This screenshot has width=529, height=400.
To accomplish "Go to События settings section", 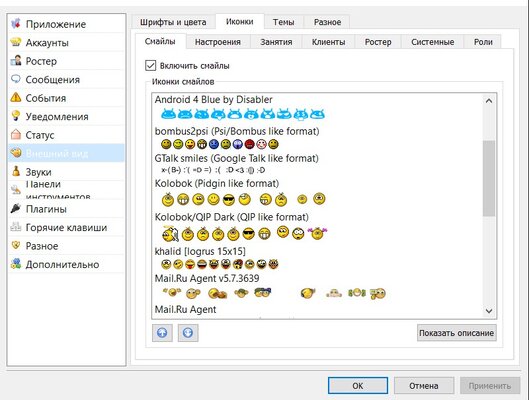I will point(66,98).
